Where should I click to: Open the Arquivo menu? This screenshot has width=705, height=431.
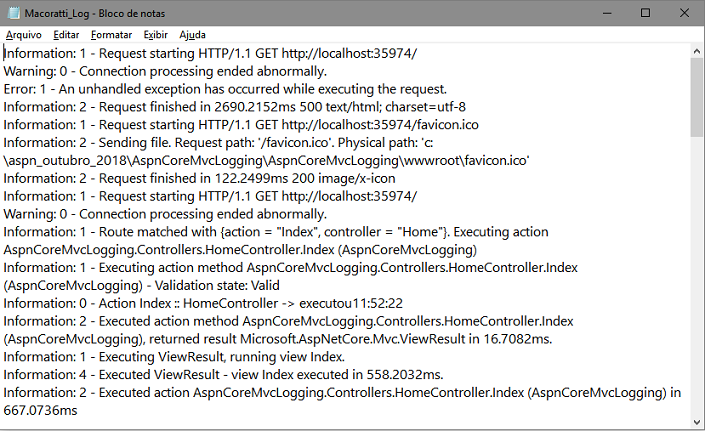tap(23, 35)
